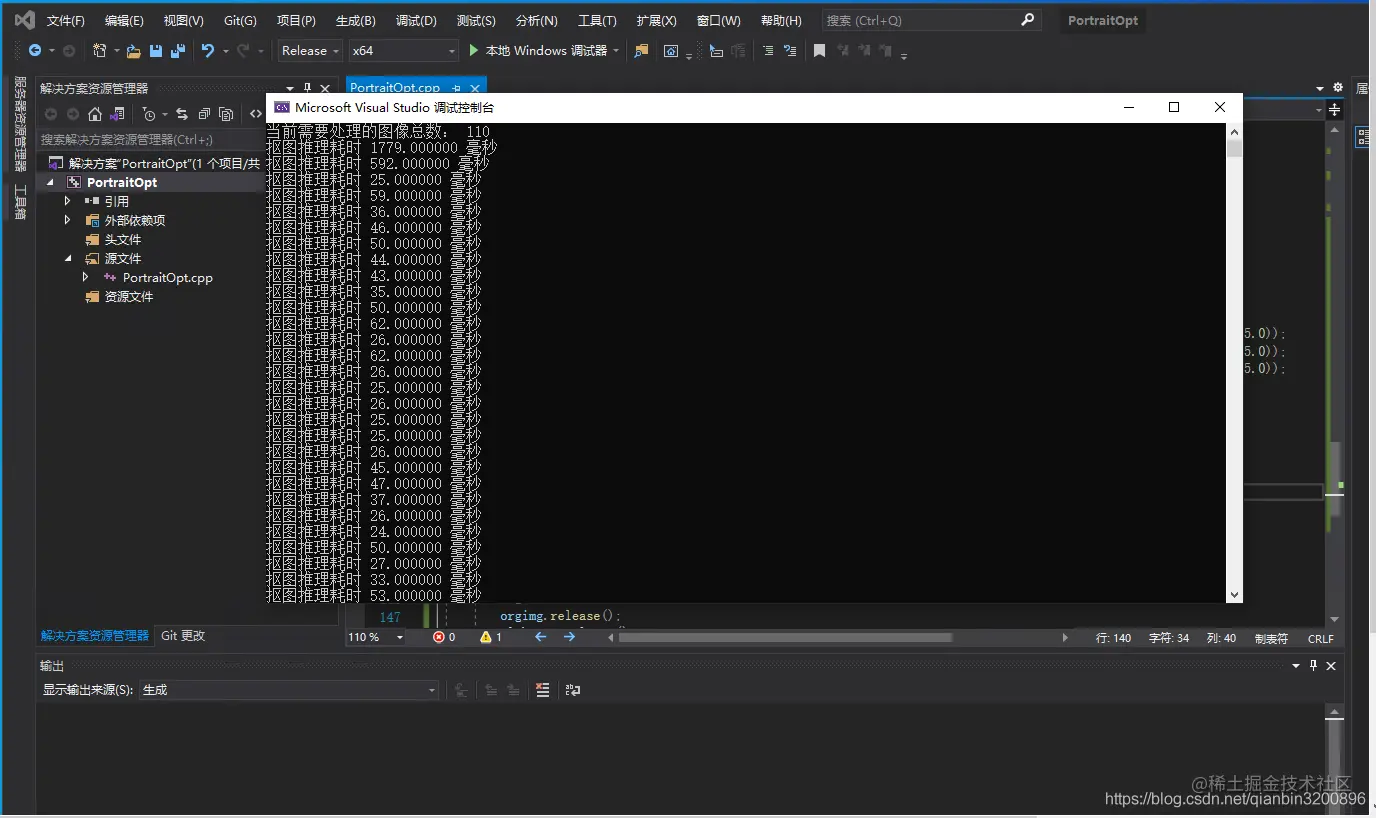Open the Git(G) menu
The width and height of the screenshot is (1376, 818).
click(x=240, y=21)
